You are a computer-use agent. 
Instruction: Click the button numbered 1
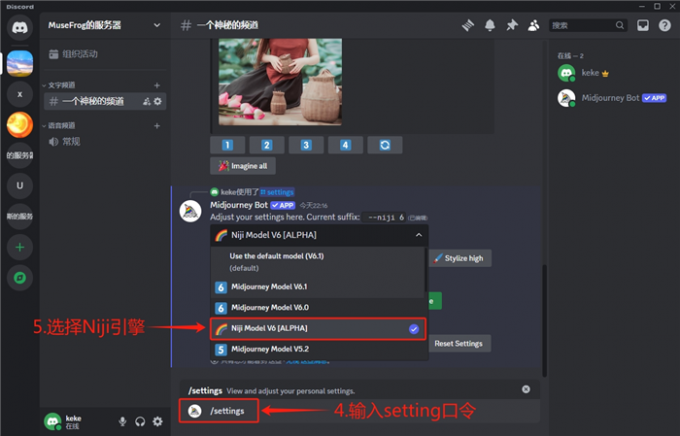228,145
